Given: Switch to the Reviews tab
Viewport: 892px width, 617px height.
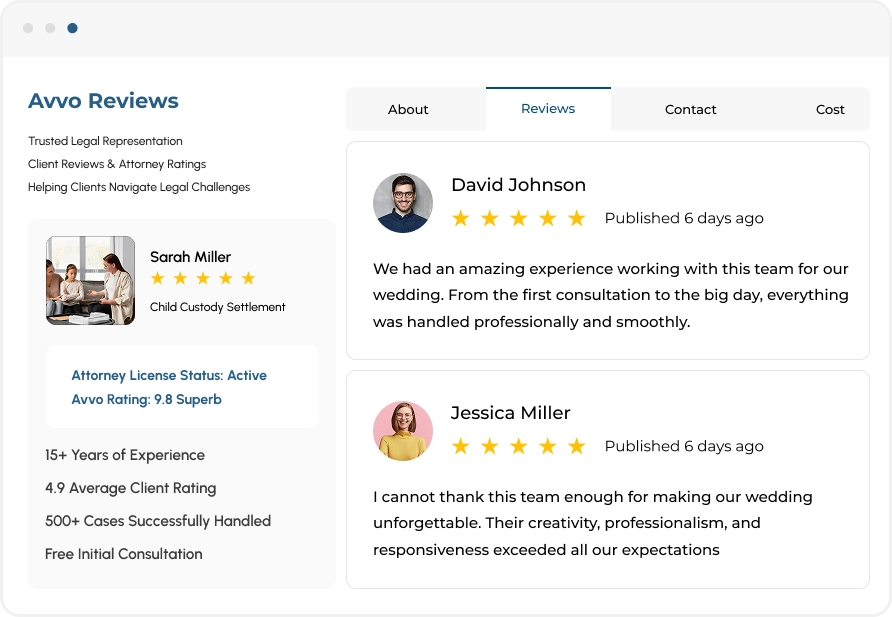Looking at the screenshot, I should [x=548, y=109].
